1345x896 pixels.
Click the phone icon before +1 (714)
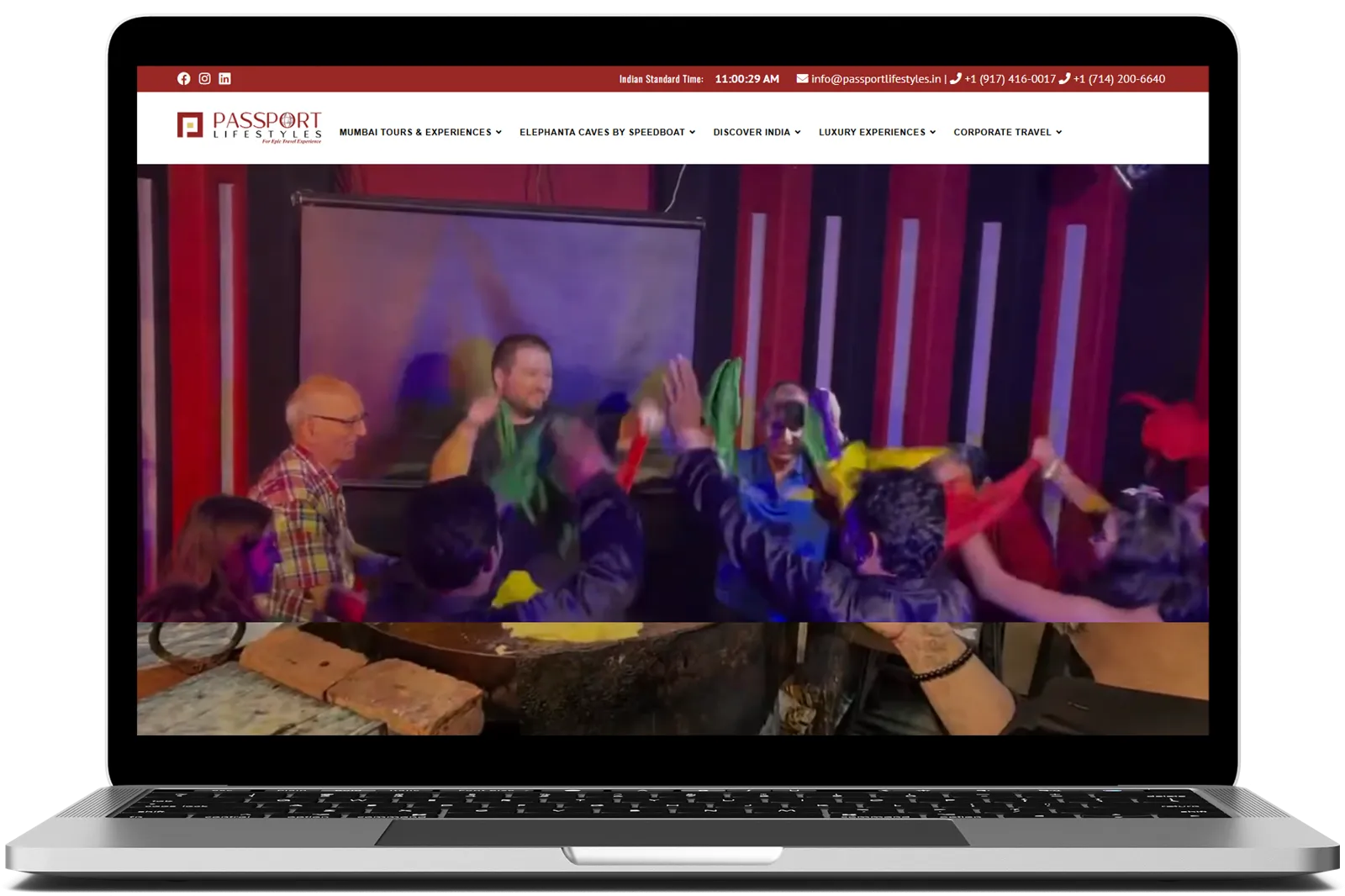(1064, 78)
